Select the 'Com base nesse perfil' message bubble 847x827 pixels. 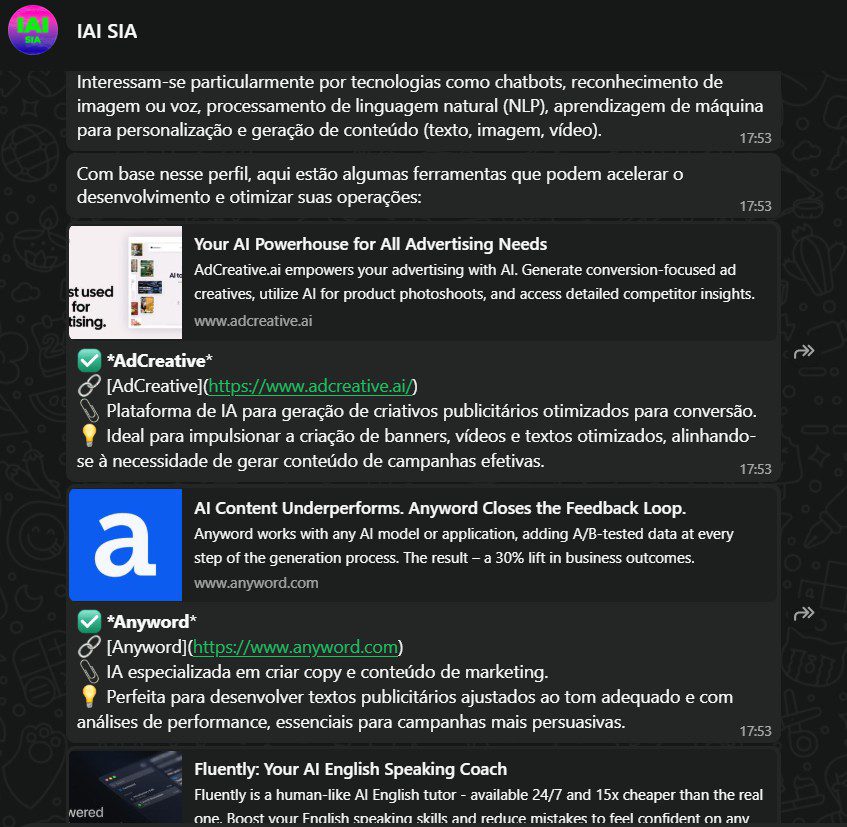424,187
